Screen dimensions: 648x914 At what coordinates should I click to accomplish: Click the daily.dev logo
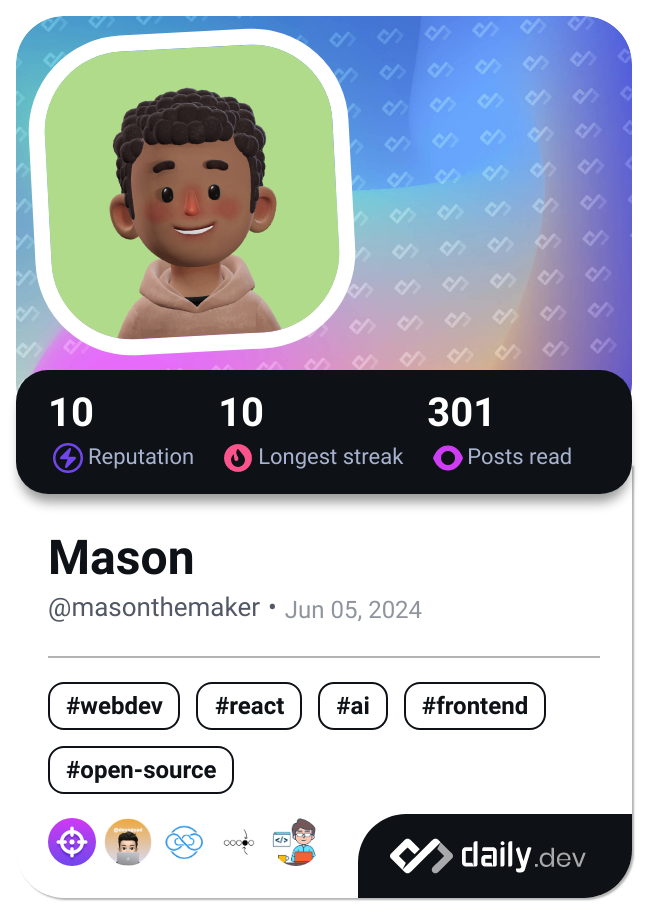(x=488, y=856)
